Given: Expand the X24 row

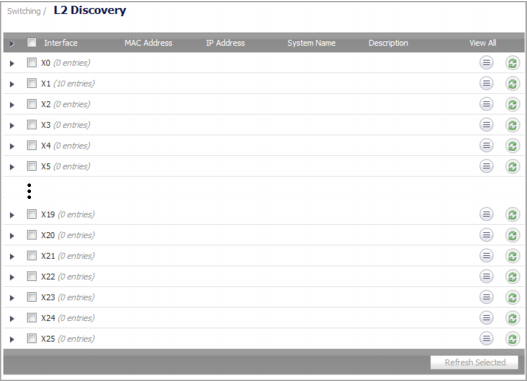Looking at the screenshot, I should (x=12, y=319).
